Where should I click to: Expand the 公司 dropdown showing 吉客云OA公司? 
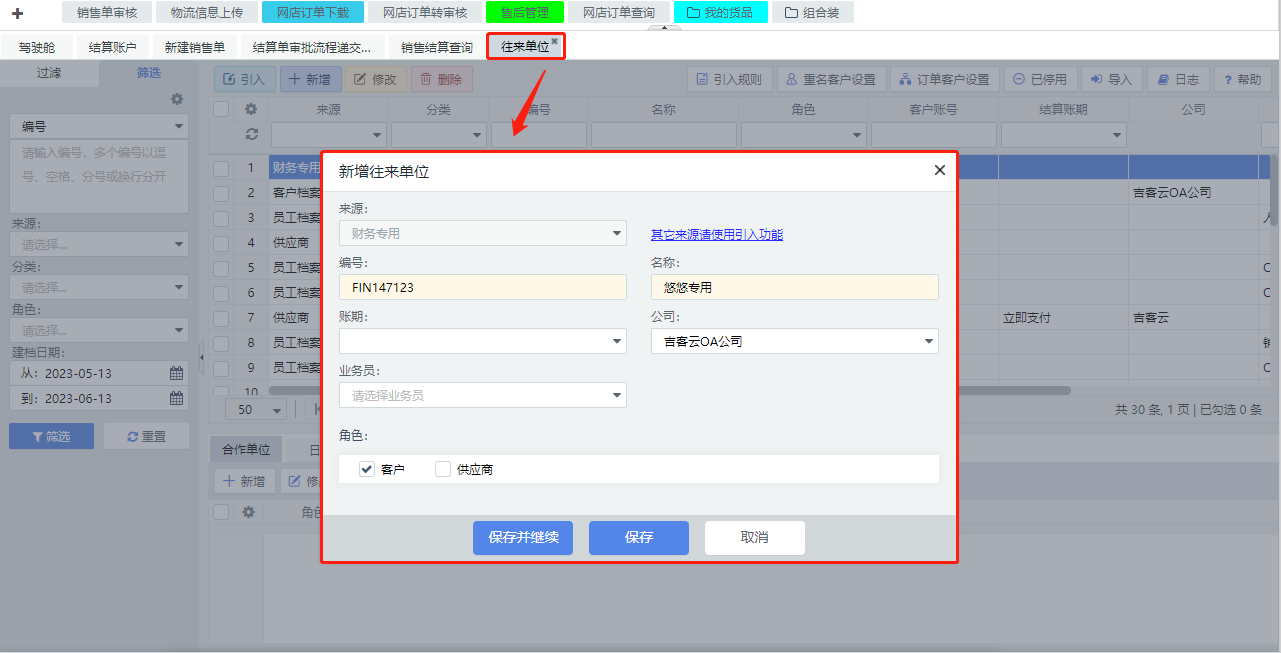coord(795,341)
